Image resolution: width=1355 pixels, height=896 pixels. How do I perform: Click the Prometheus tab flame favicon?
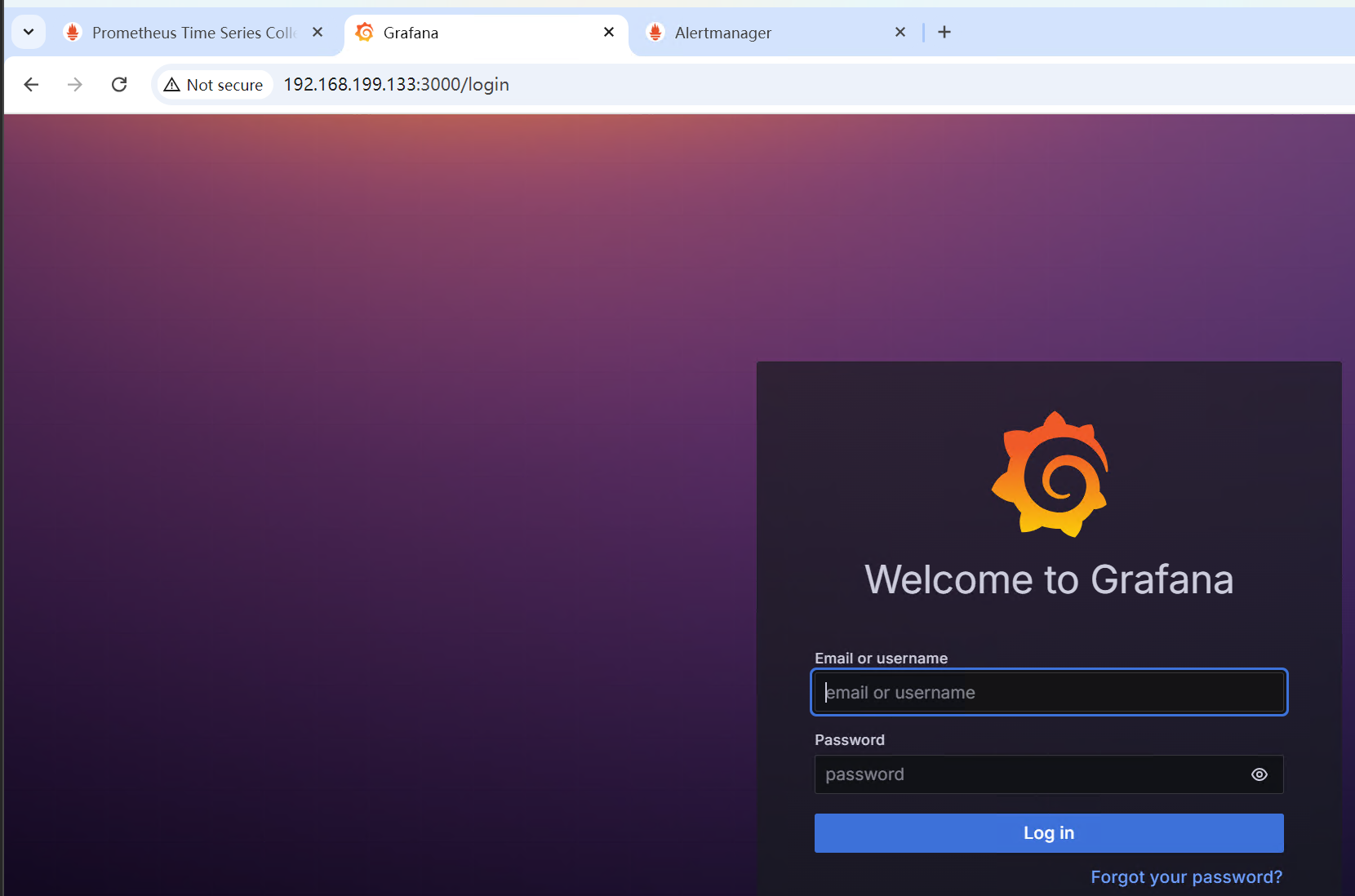[73, 33]
